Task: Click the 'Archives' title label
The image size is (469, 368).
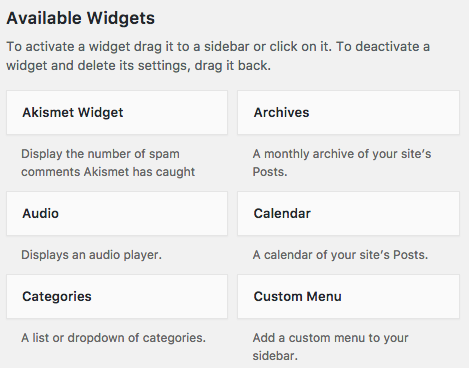Action: (x=281, y=113)
